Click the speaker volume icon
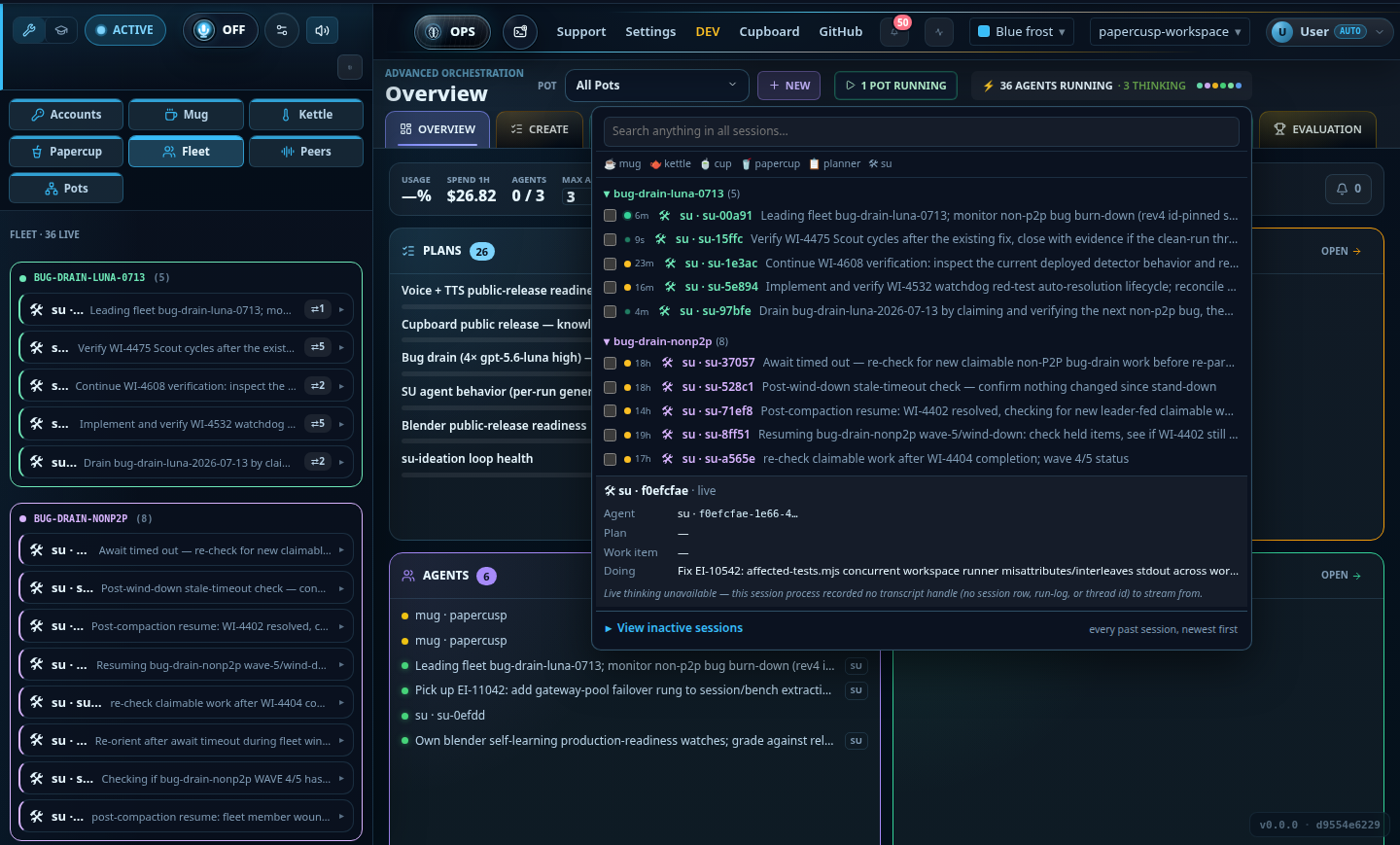This screenshot has width=1400, height=845. 322,30
